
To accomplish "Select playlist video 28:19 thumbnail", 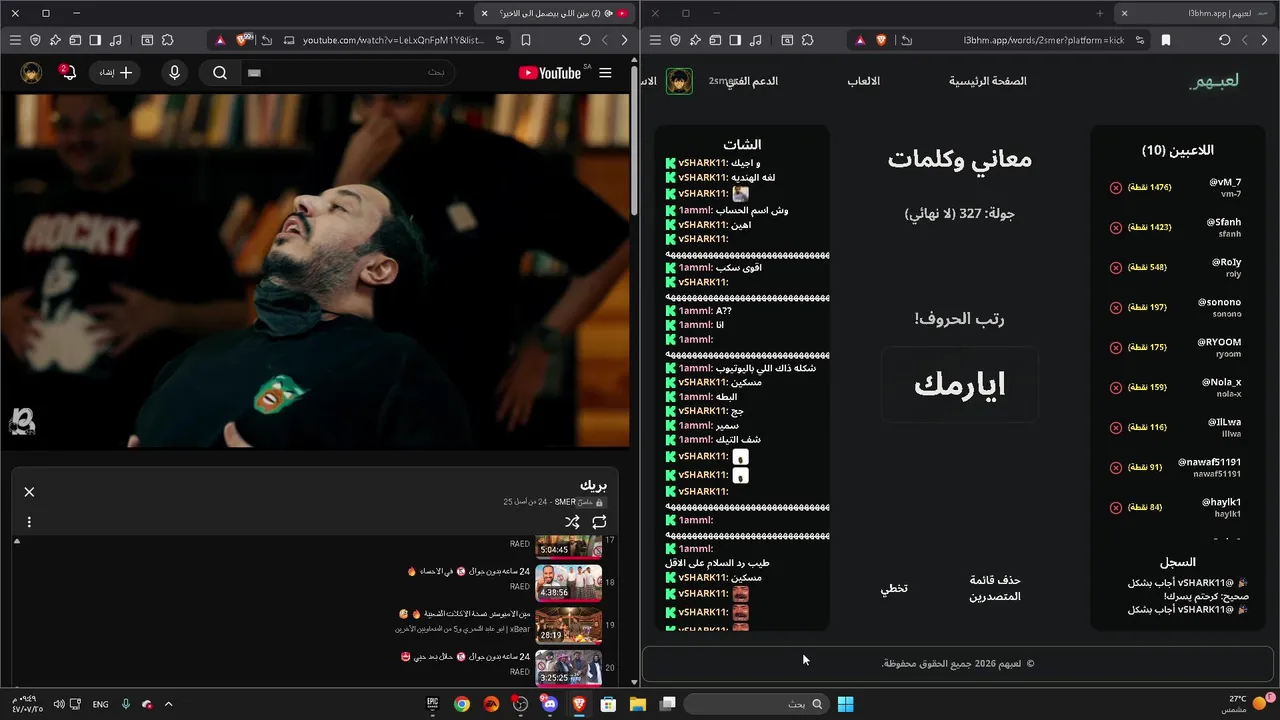I will pos(568,625).
